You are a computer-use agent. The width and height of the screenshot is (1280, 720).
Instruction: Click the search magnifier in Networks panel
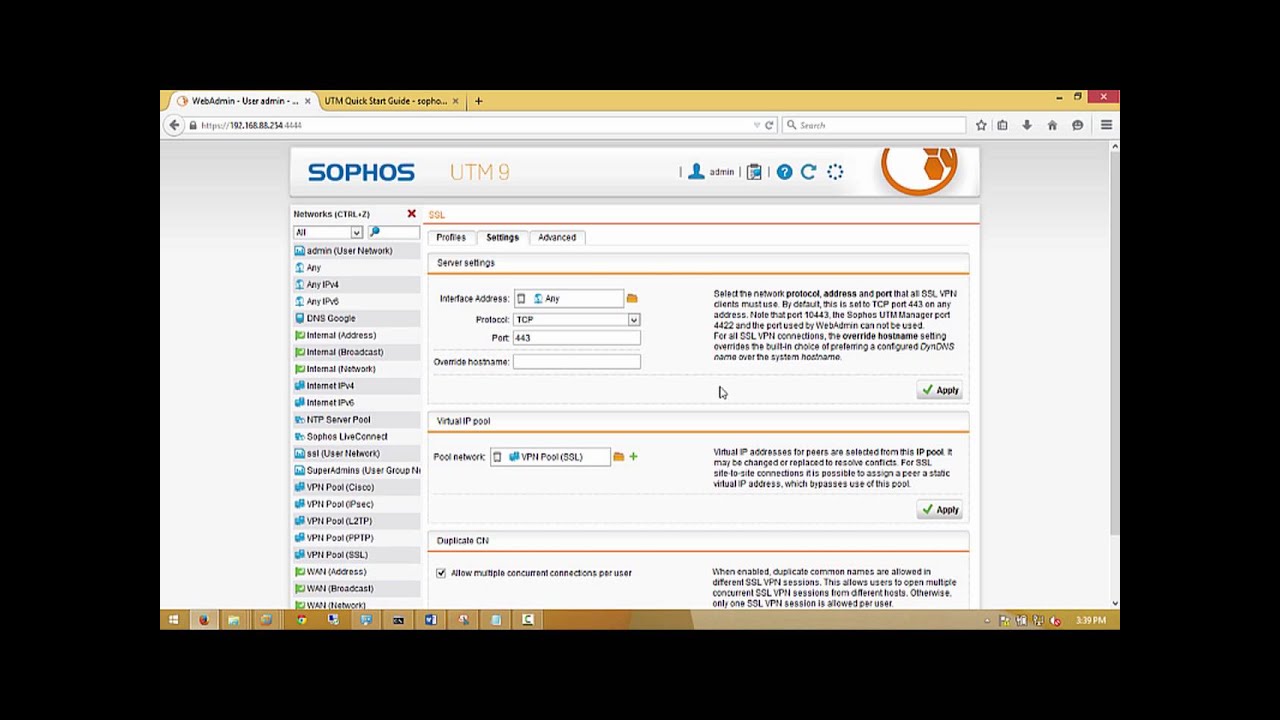click(374, 232)
